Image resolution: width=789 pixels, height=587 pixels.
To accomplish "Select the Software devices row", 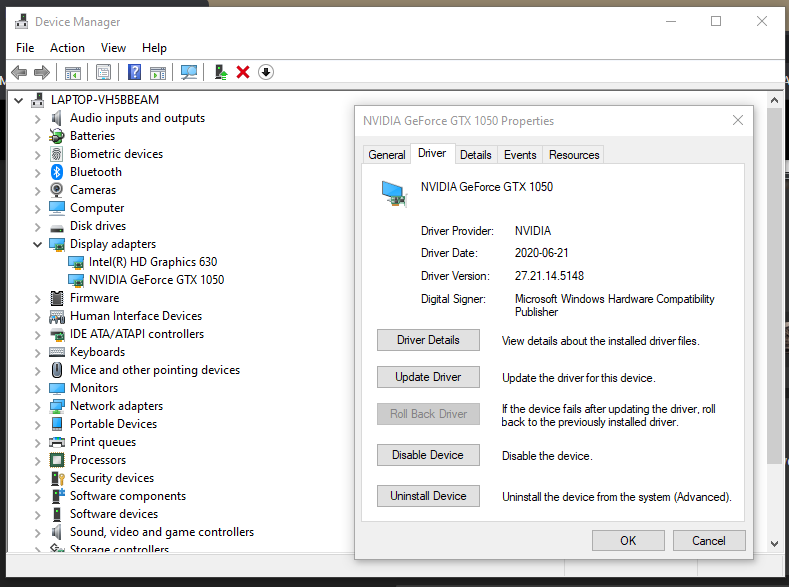I will click(x=114, y=514).
